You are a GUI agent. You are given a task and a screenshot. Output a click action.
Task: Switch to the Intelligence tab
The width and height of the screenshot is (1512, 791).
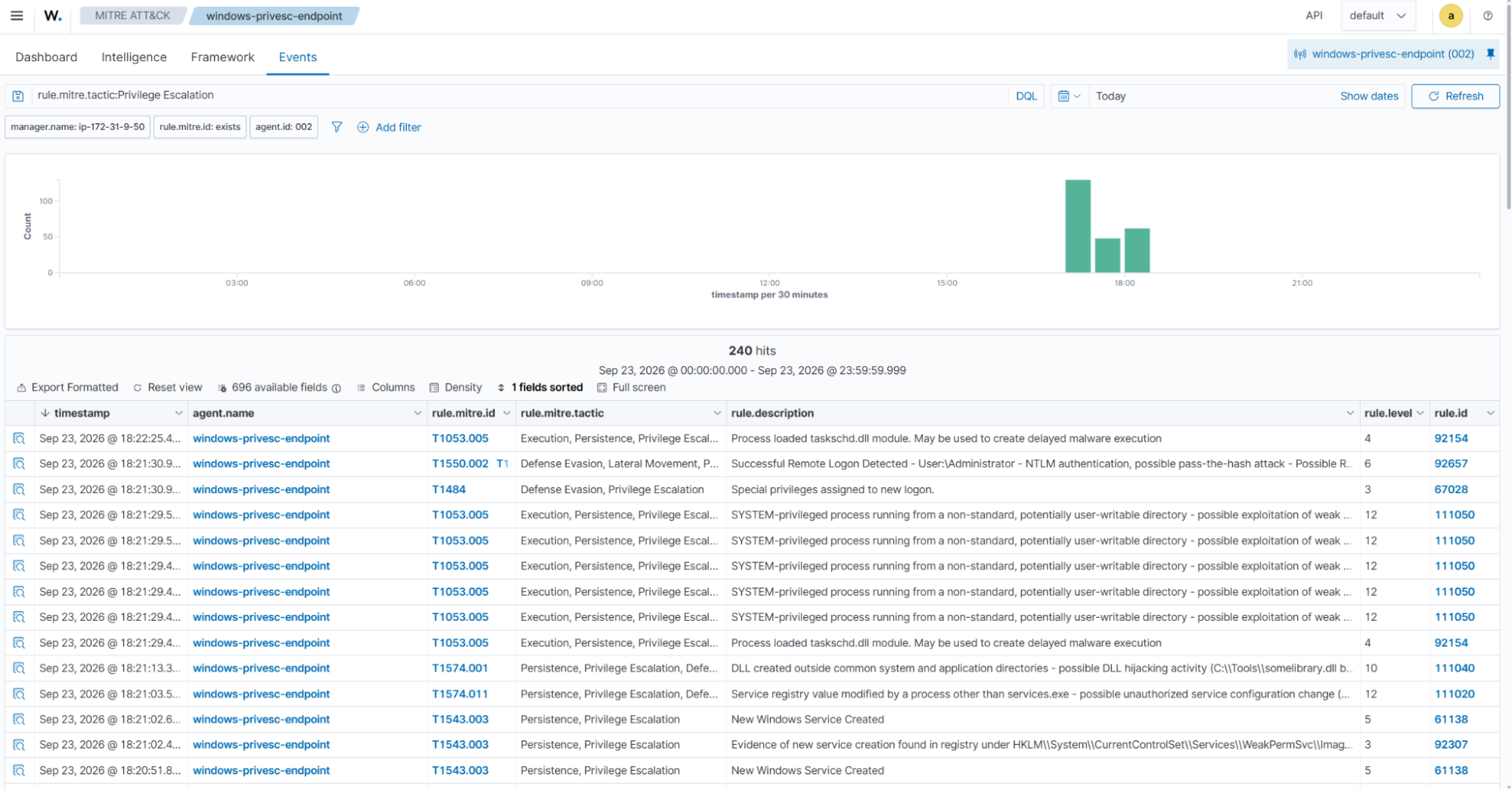tap(134, 57)
